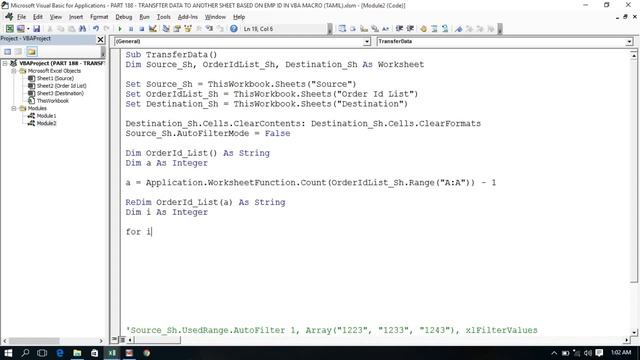Image resolution: width=640 pixels, height=360 pixels.
Task: Open the Object Browser icon
Action: point(188,29)
